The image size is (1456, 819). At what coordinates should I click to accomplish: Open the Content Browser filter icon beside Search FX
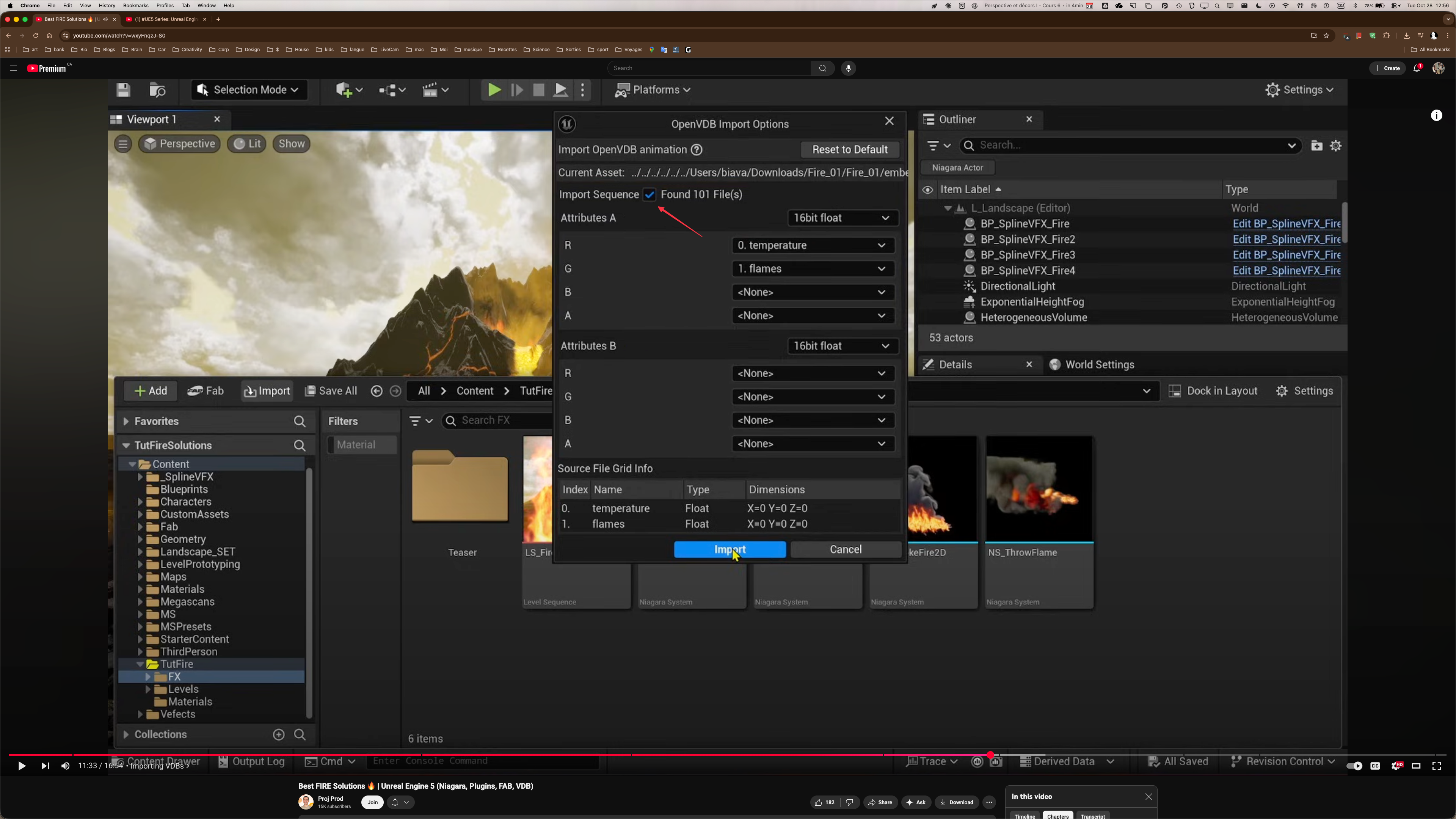click(420, 421)
